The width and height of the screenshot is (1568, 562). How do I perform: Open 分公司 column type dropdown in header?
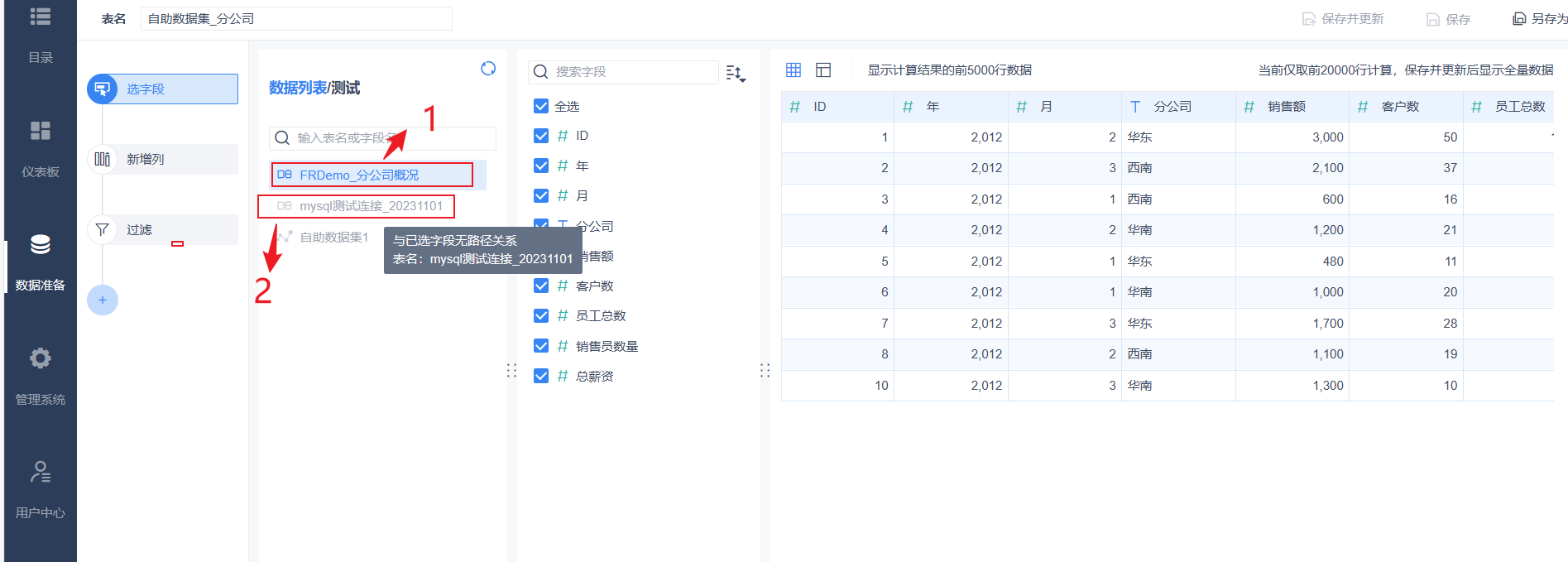(x=1135, y=107)
